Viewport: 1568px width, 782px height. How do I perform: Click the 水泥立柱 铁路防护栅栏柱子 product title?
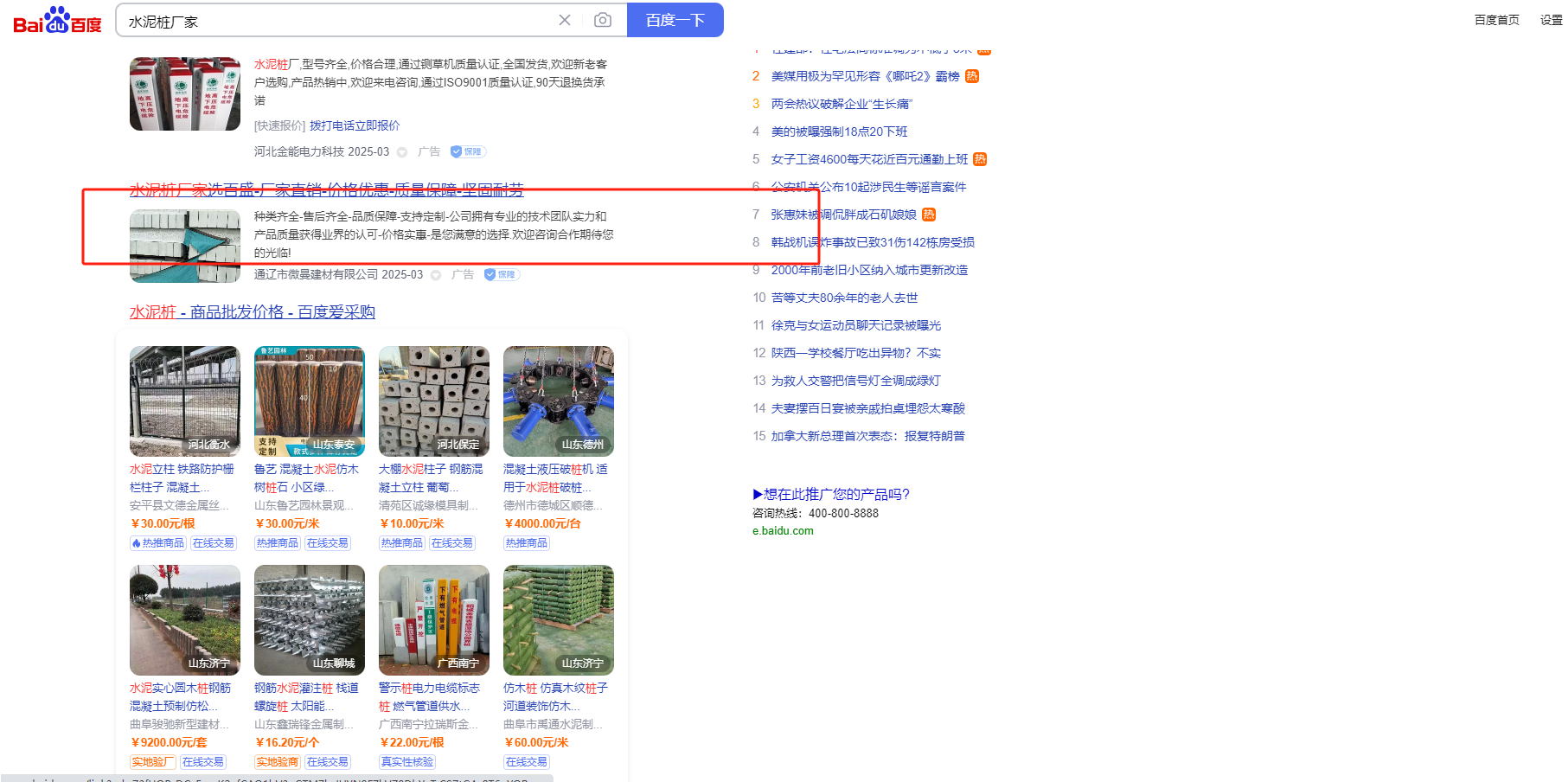182,478
